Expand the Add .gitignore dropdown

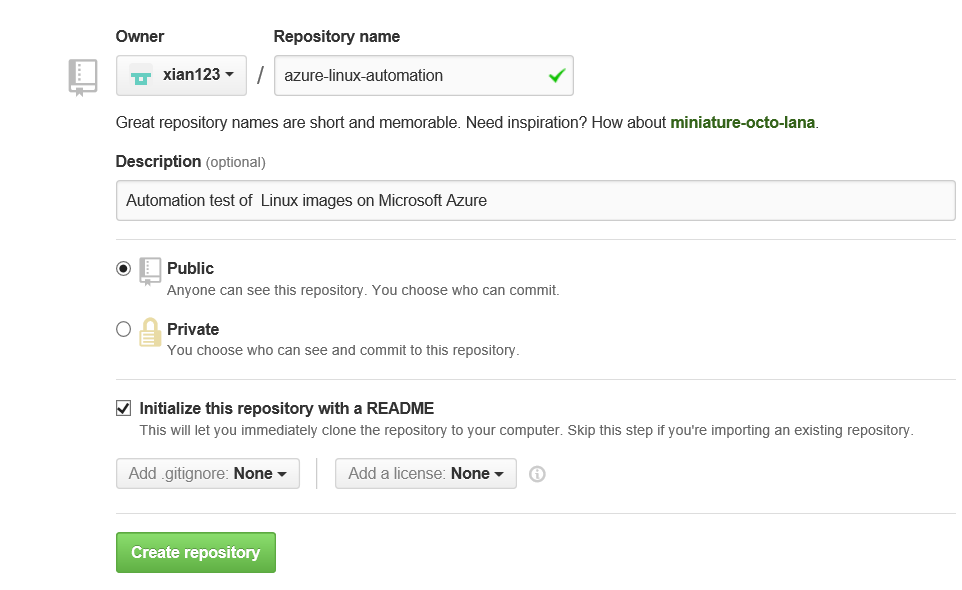208,474
